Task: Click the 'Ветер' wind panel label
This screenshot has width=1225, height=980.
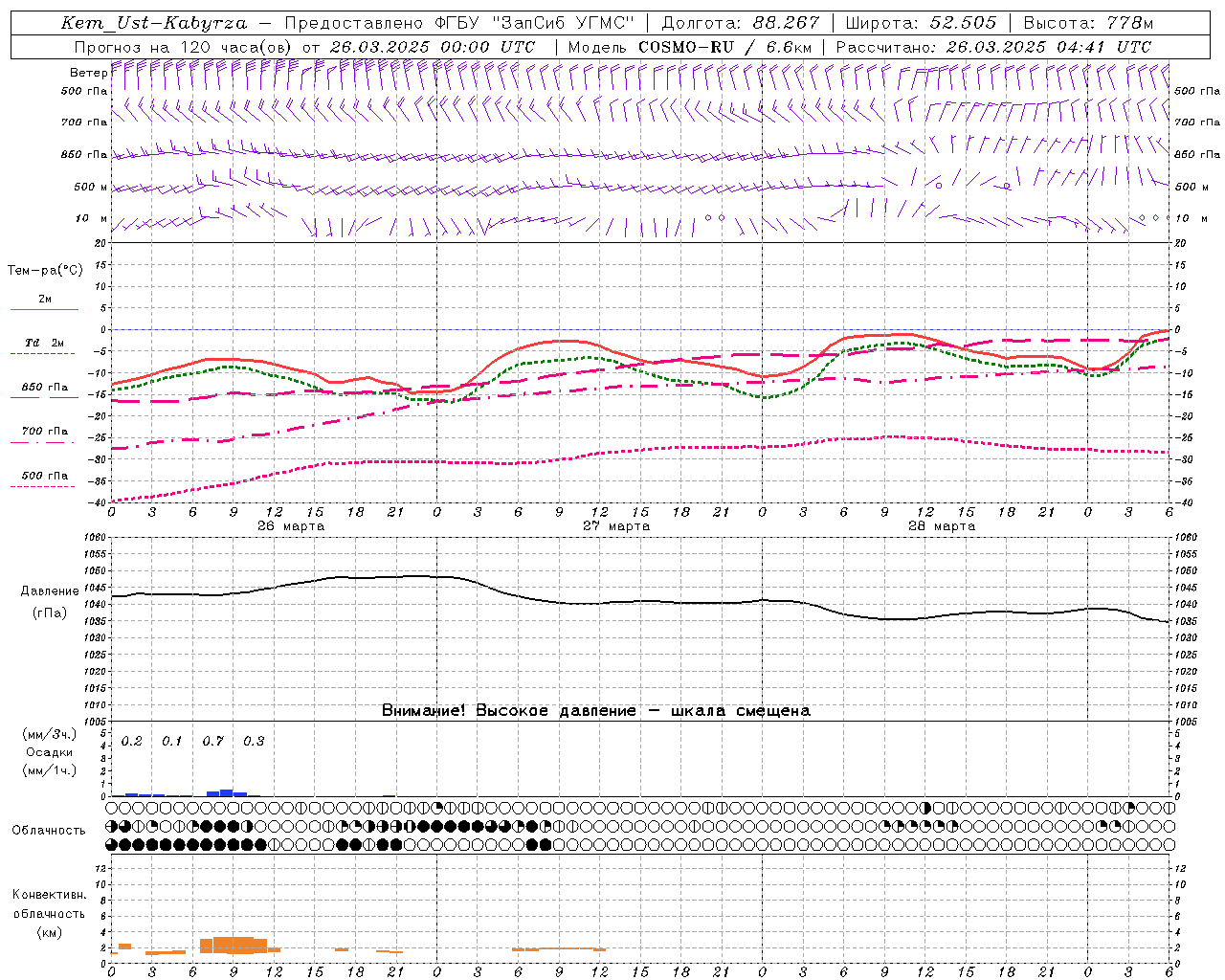Action: coord(88,73)
